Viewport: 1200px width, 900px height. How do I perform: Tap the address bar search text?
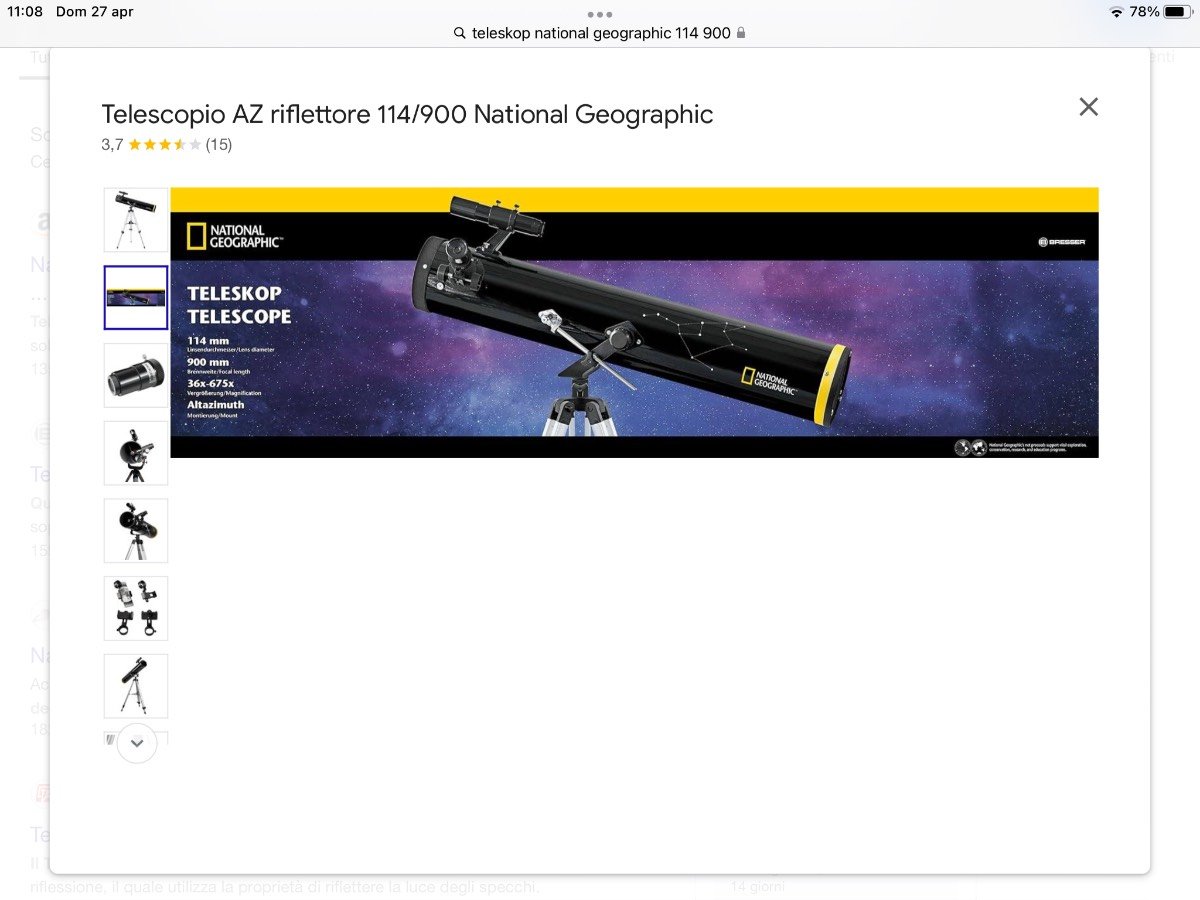click(x=601, y=33)
